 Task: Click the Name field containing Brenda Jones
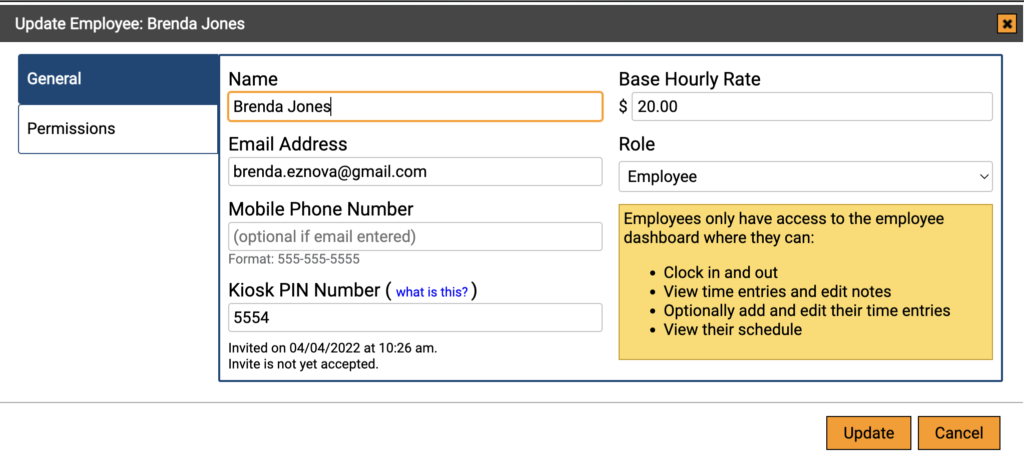pyautogui.click(x=415, y=107)
